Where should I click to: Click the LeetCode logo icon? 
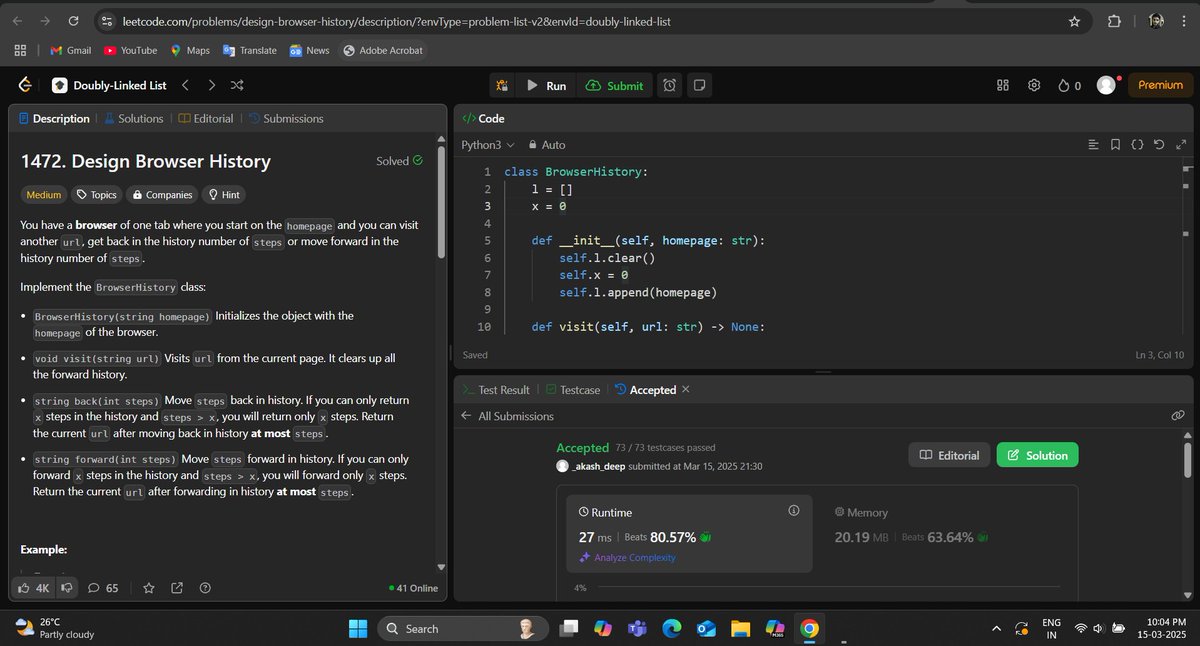pyautogui.click(x=27, y=86)
